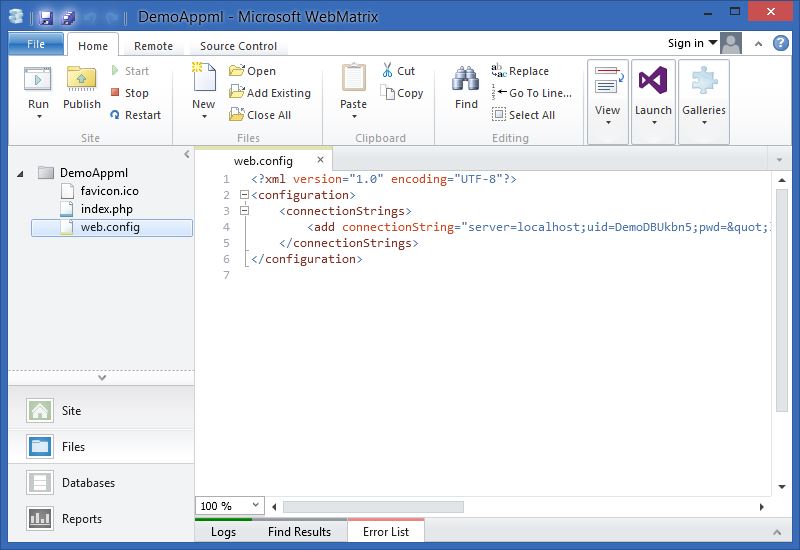Click Go To Line
This screenshot has height=550, width=800.
[532, 93]
